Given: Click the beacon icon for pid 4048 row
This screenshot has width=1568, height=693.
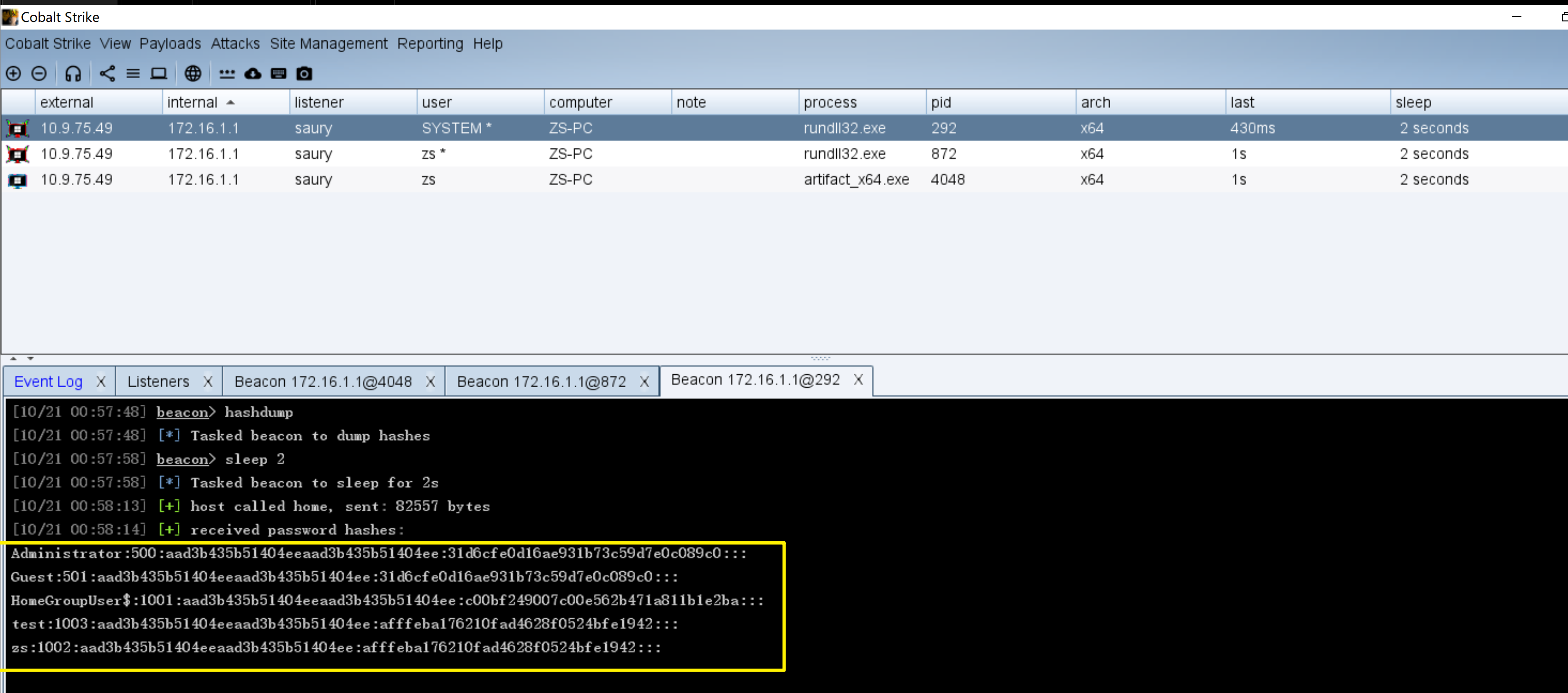Looking at the screenshot, I should coord(18,180).
